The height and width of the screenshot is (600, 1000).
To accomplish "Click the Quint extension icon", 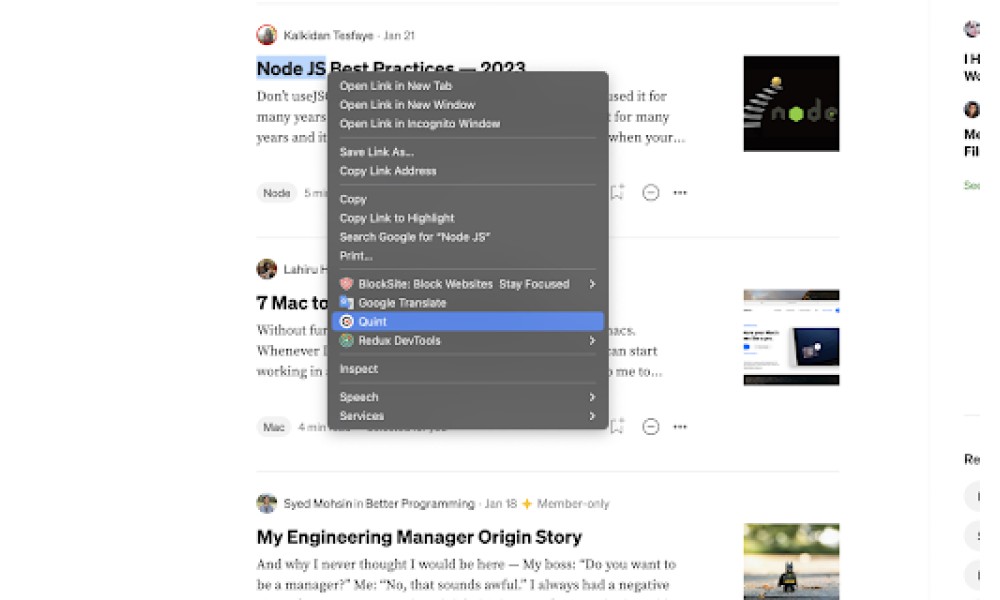I will pyautogui.click(x=346, y=321).
